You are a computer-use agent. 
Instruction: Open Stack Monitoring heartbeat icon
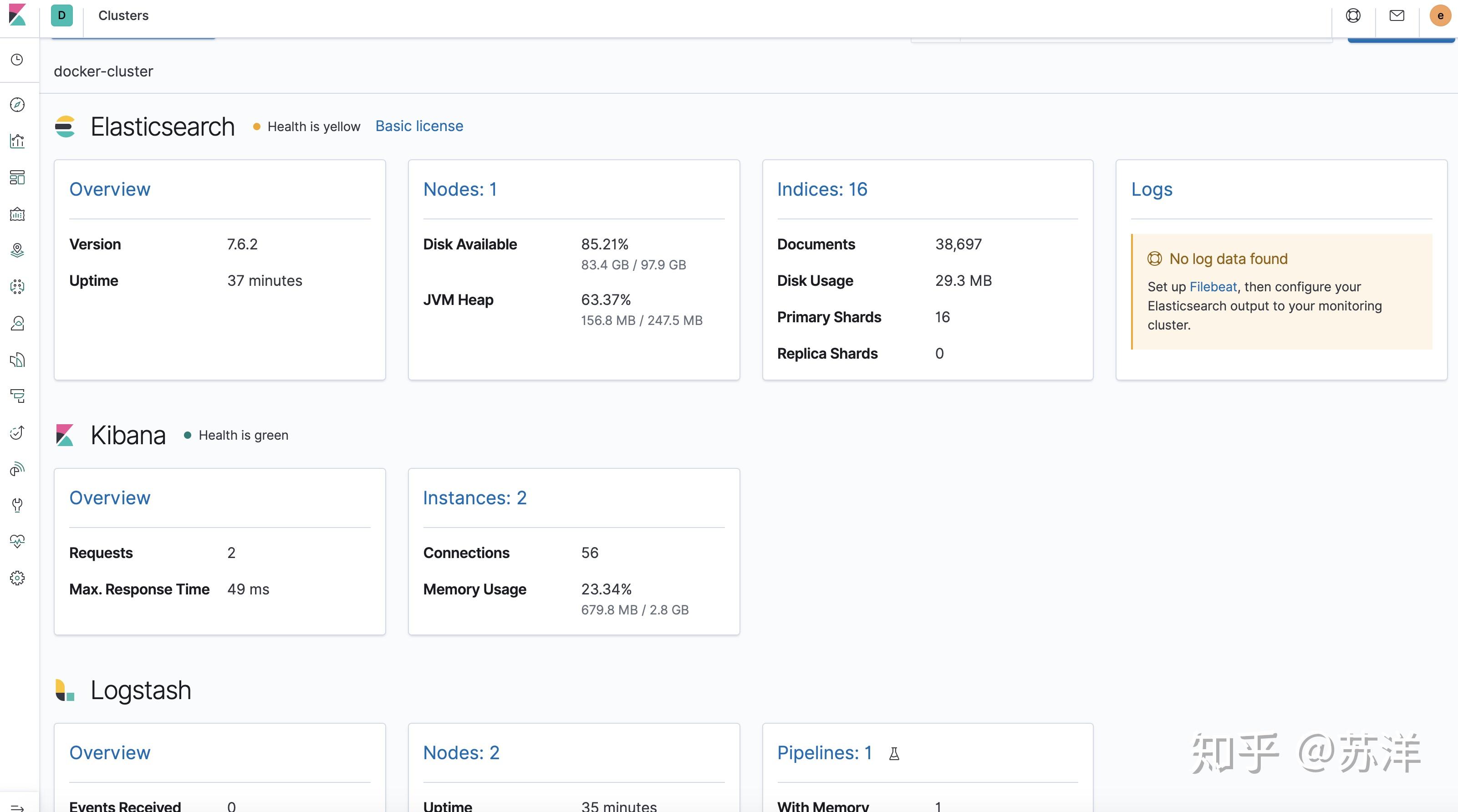pos(18,542)
